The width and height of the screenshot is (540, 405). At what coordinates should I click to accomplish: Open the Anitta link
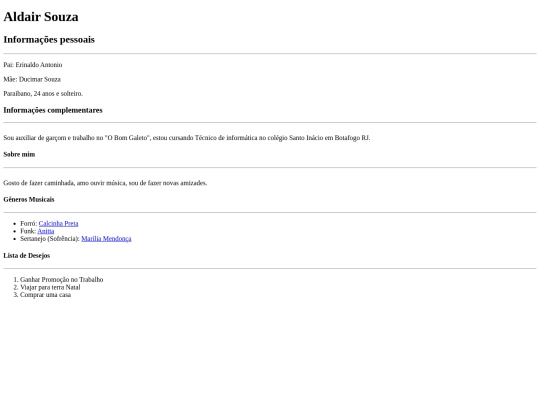point(46,231)
